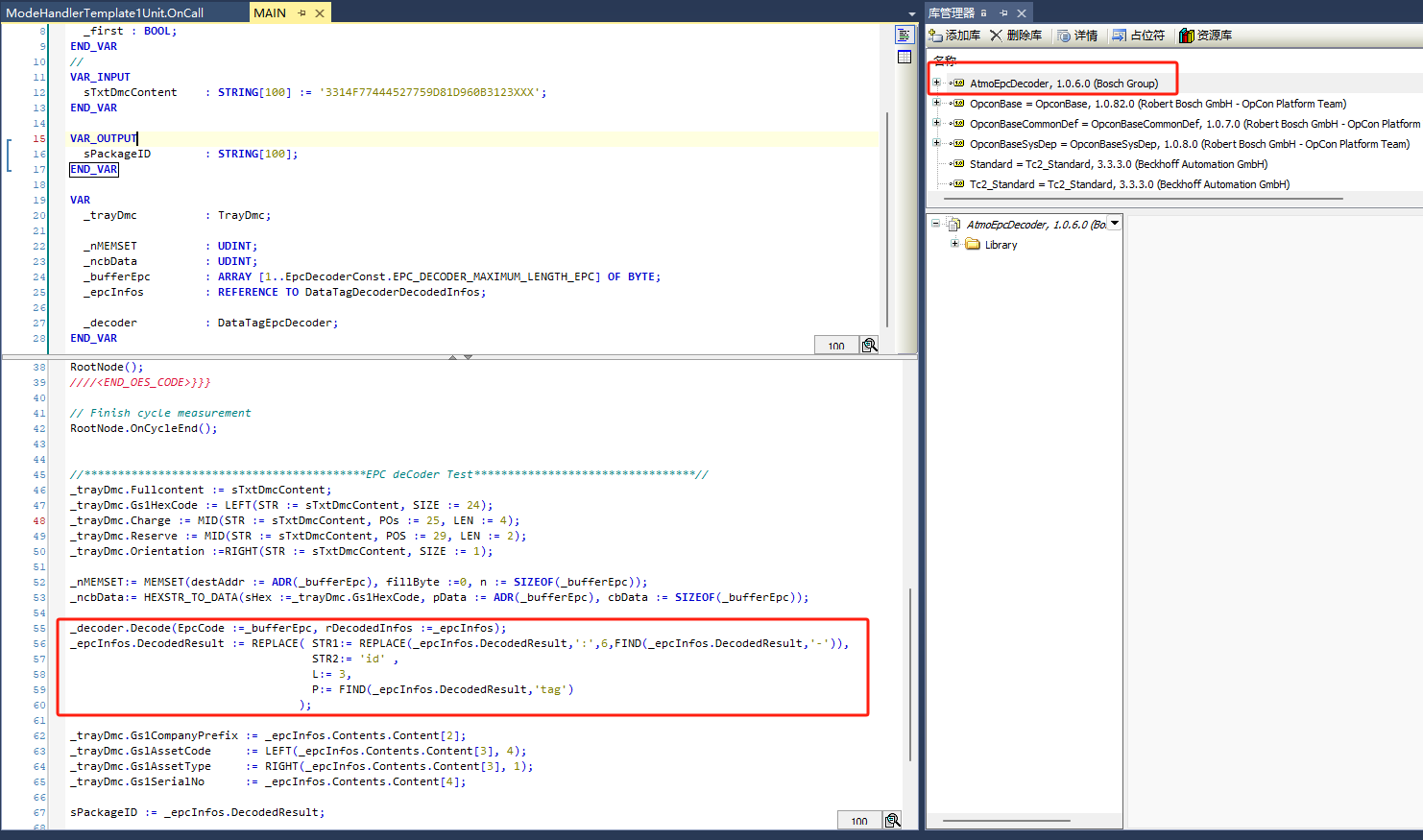Click the zoom level 100 field in implementation pane

tap(858, 821)
